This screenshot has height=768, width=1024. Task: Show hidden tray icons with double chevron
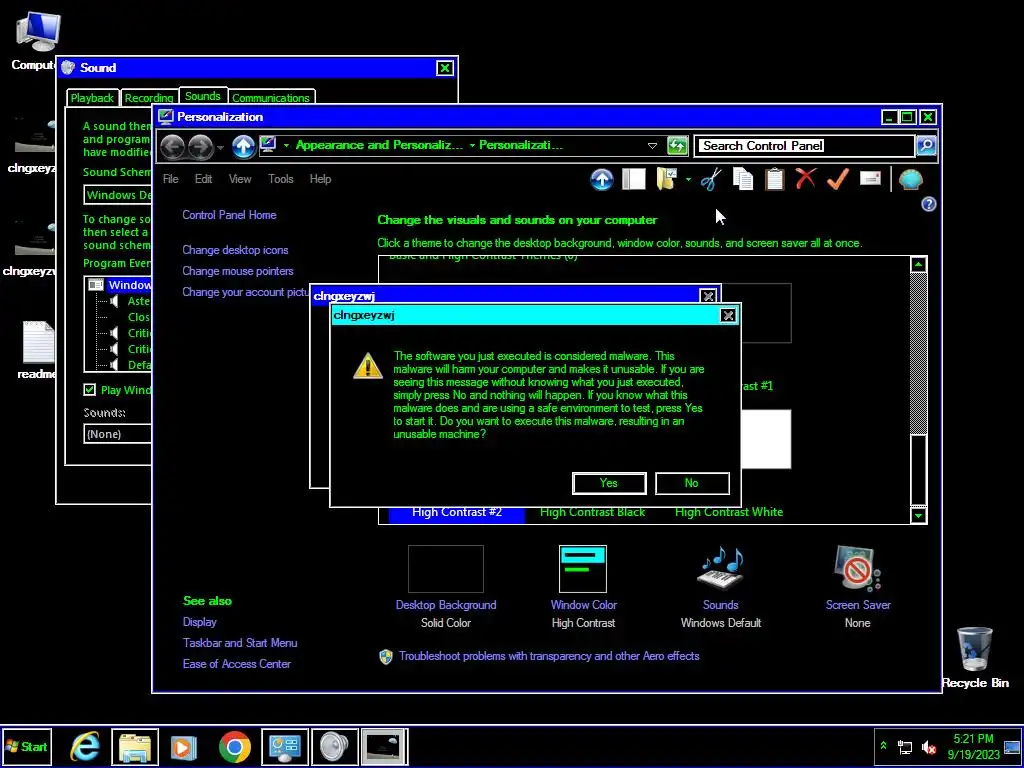(884, 746)
